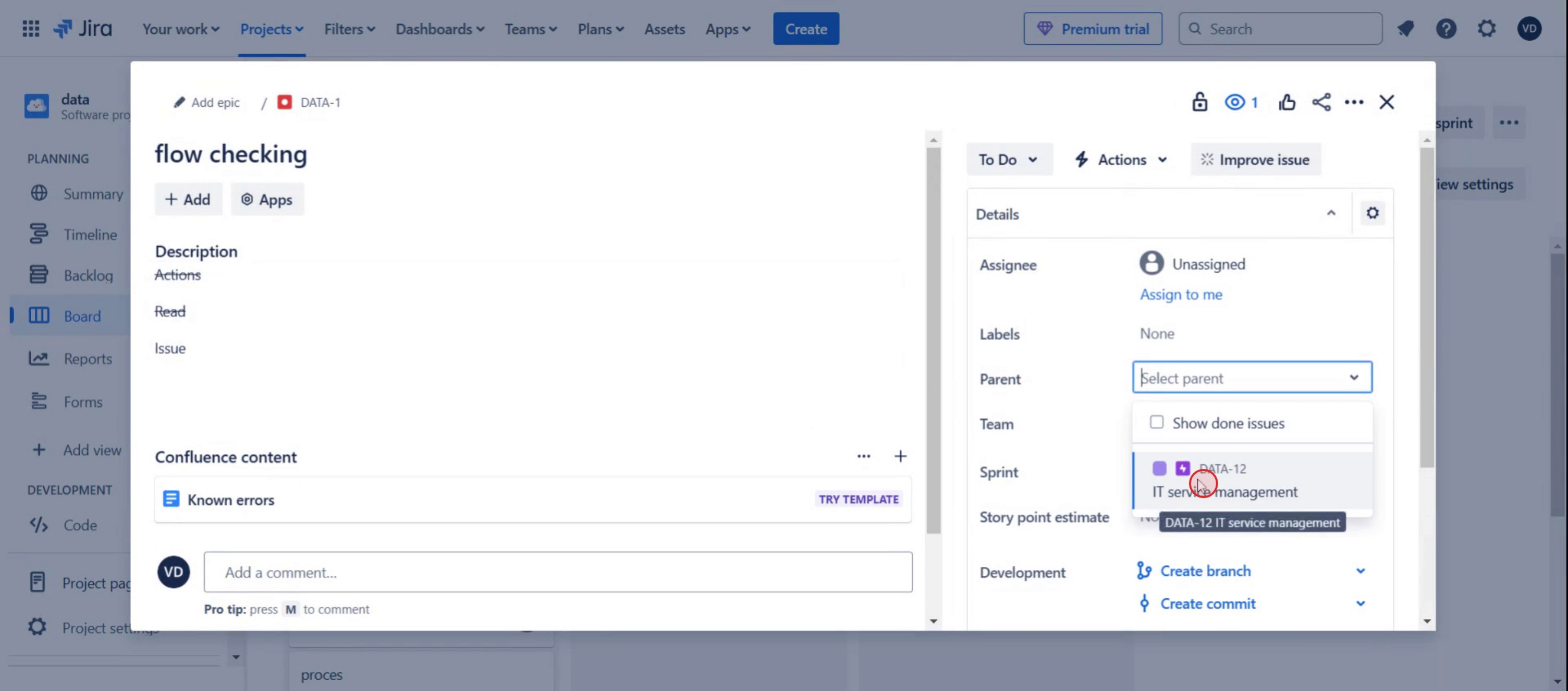Expand the Actions dropdown

(x=1121, y=160)
